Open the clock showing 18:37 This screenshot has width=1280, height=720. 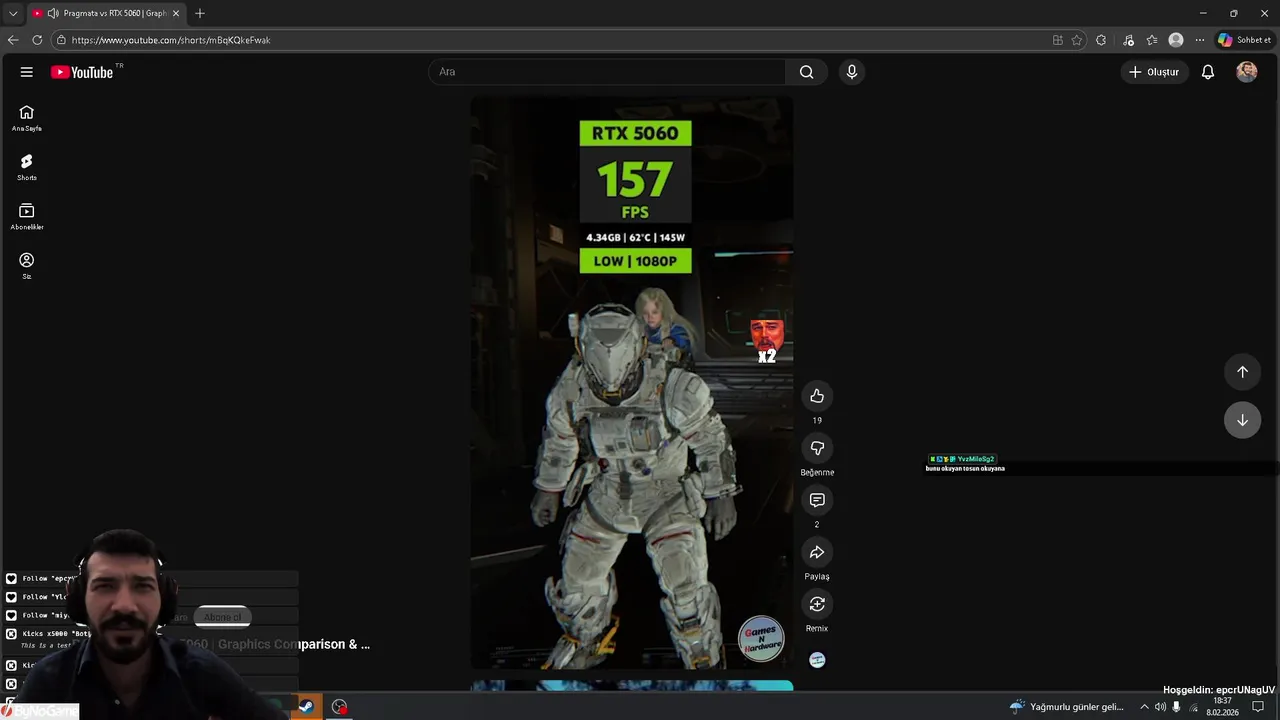pos(1223,707)
